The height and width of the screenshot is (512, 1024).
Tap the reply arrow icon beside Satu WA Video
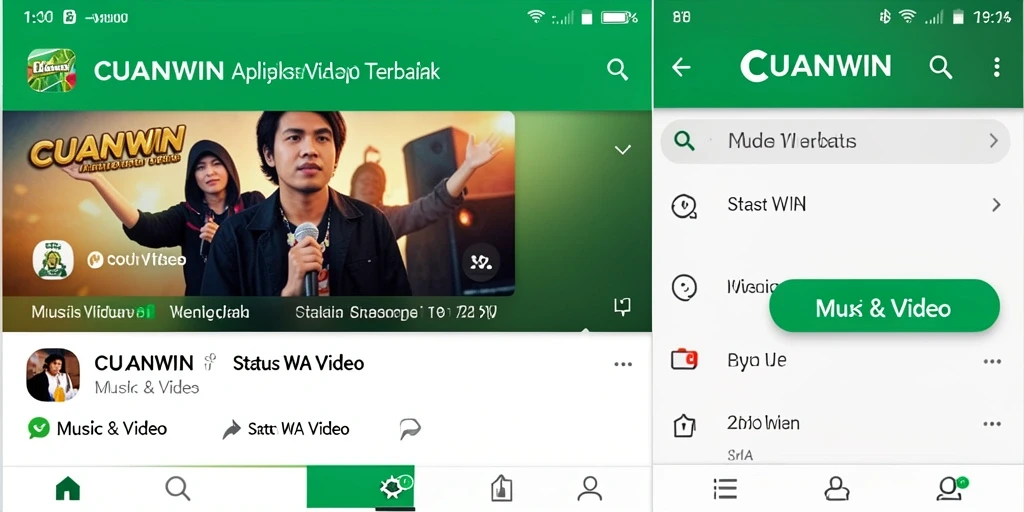[410, 429]
